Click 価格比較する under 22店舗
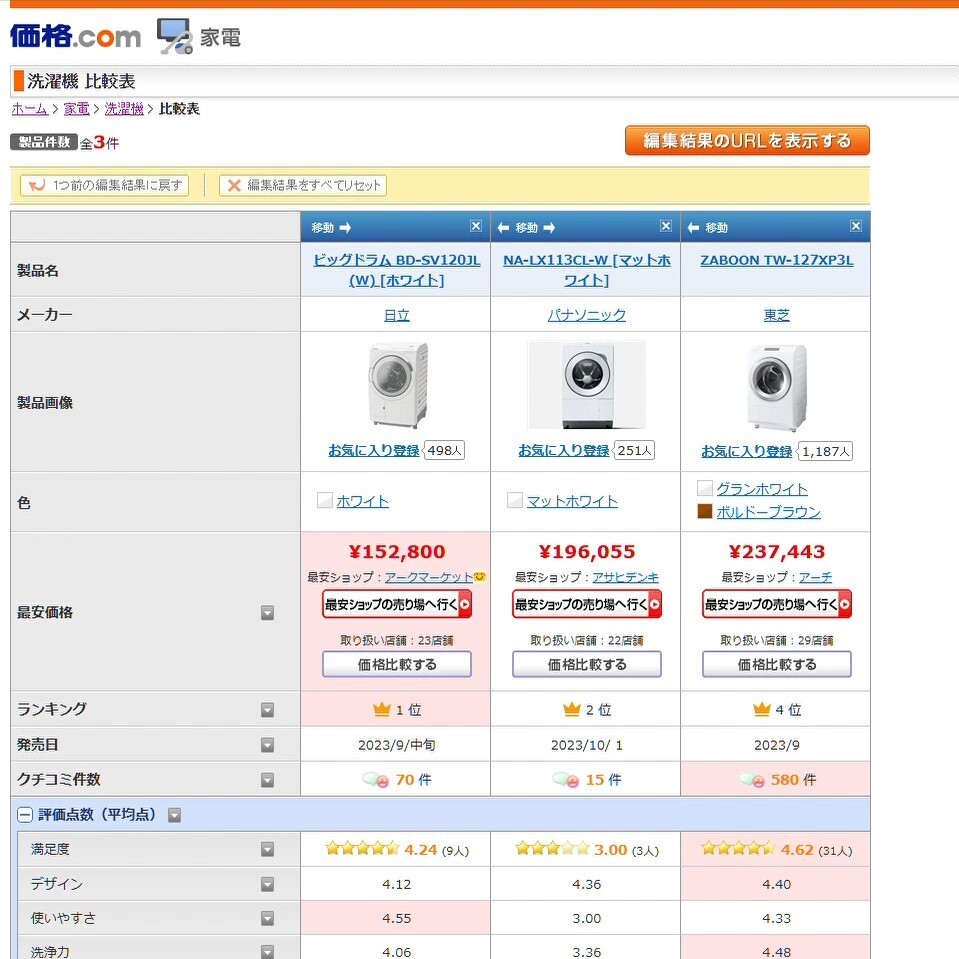 tap(587, 664)
